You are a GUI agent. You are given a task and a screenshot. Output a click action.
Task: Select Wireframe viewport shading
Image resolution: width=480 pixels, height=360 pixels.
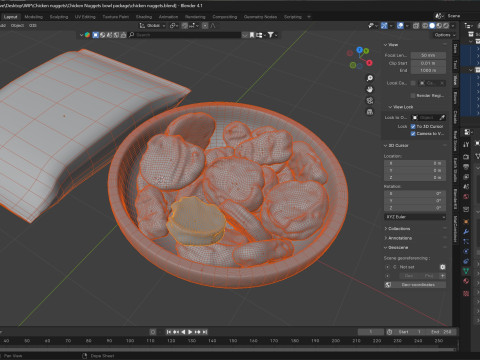[x=425, y=26]
